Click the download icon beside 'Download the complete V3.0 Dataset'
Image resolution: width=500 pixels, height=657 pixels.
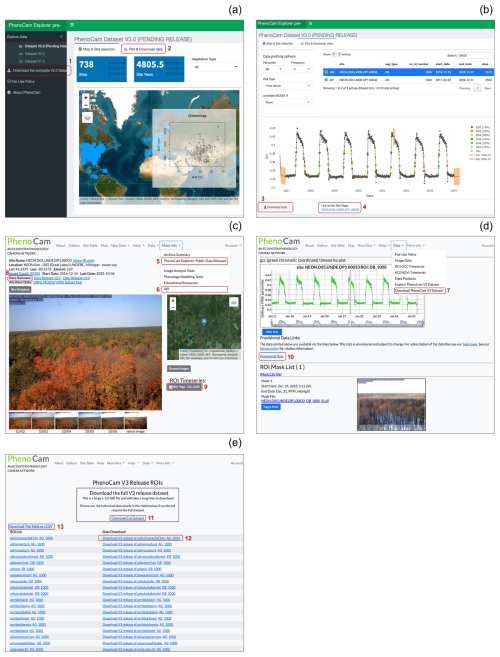point(9,70)
